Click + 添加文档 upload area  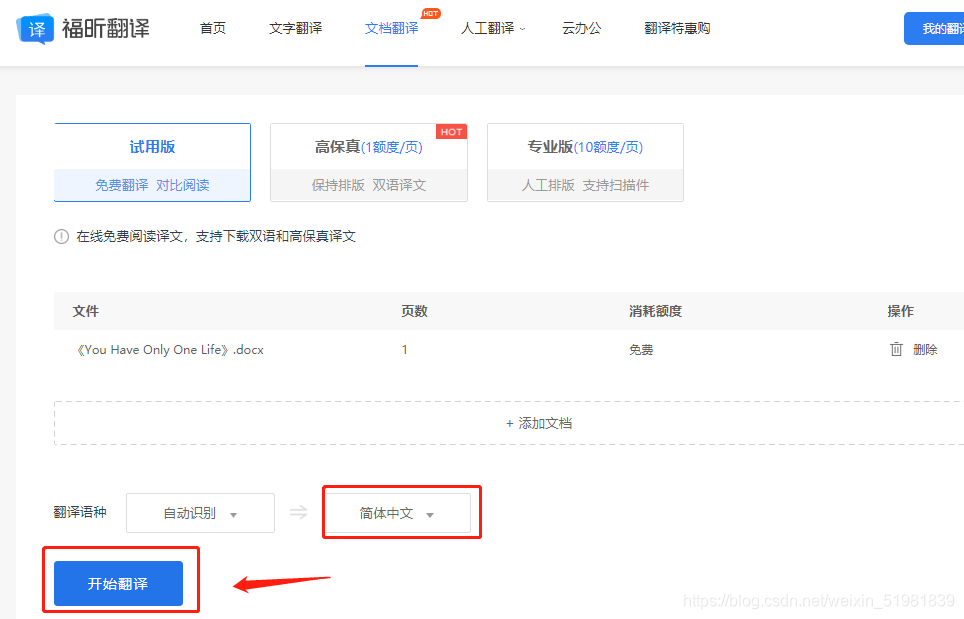[x=509, y=423]
